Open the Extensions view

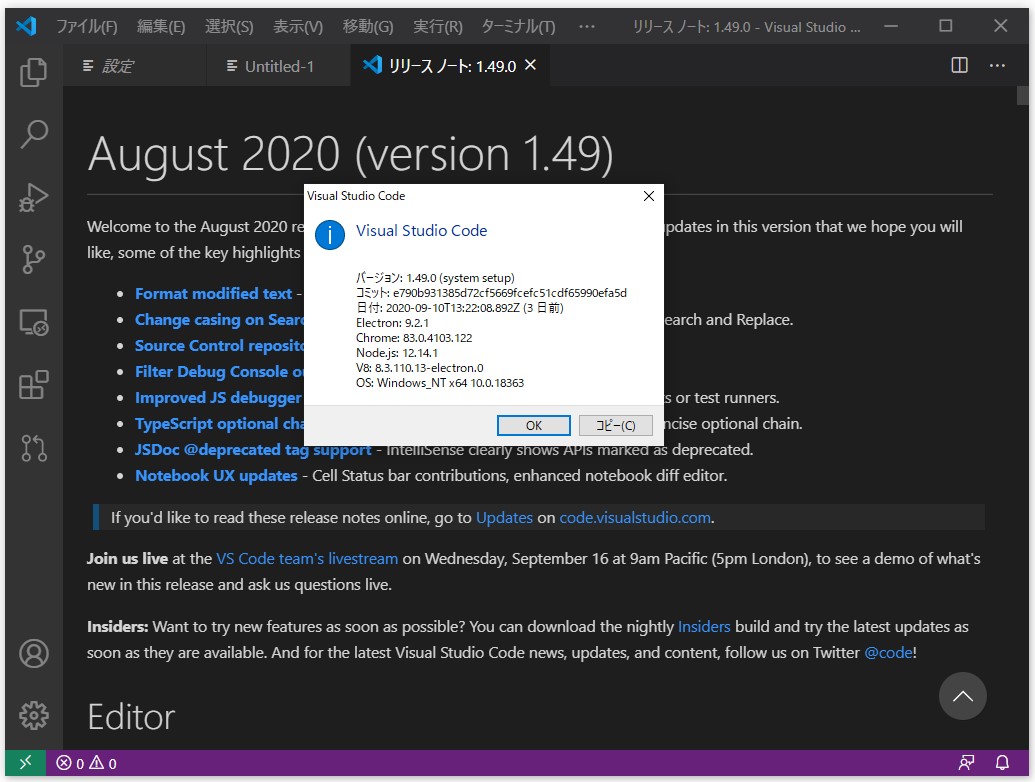34,385
